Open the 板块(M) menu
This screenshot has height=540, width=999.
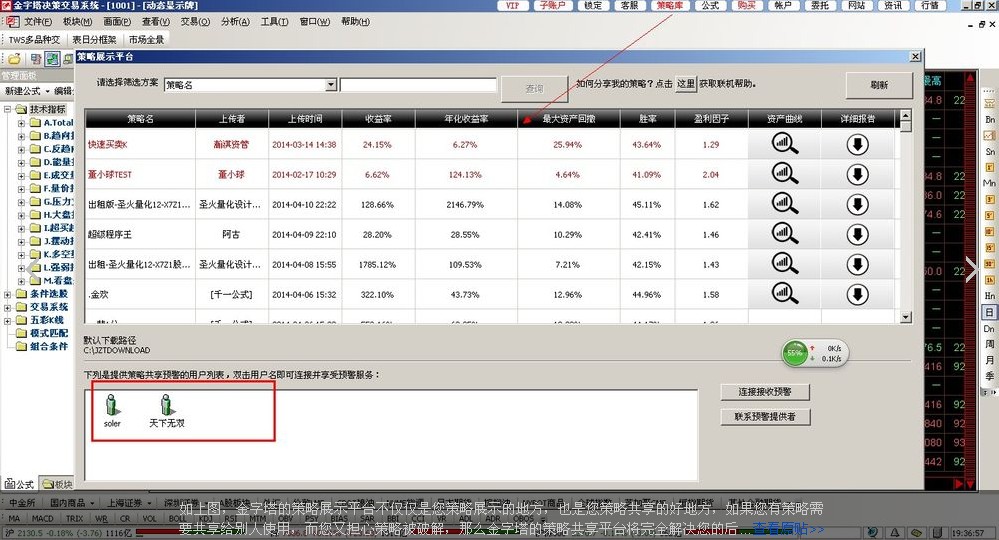pyautogui.click(x=78, y=22)
